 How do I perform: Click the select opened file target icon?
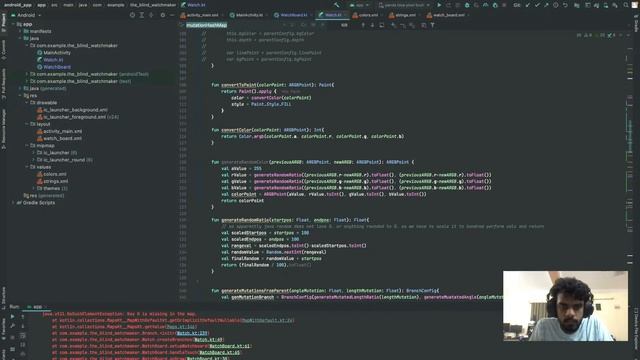point(132,15)
